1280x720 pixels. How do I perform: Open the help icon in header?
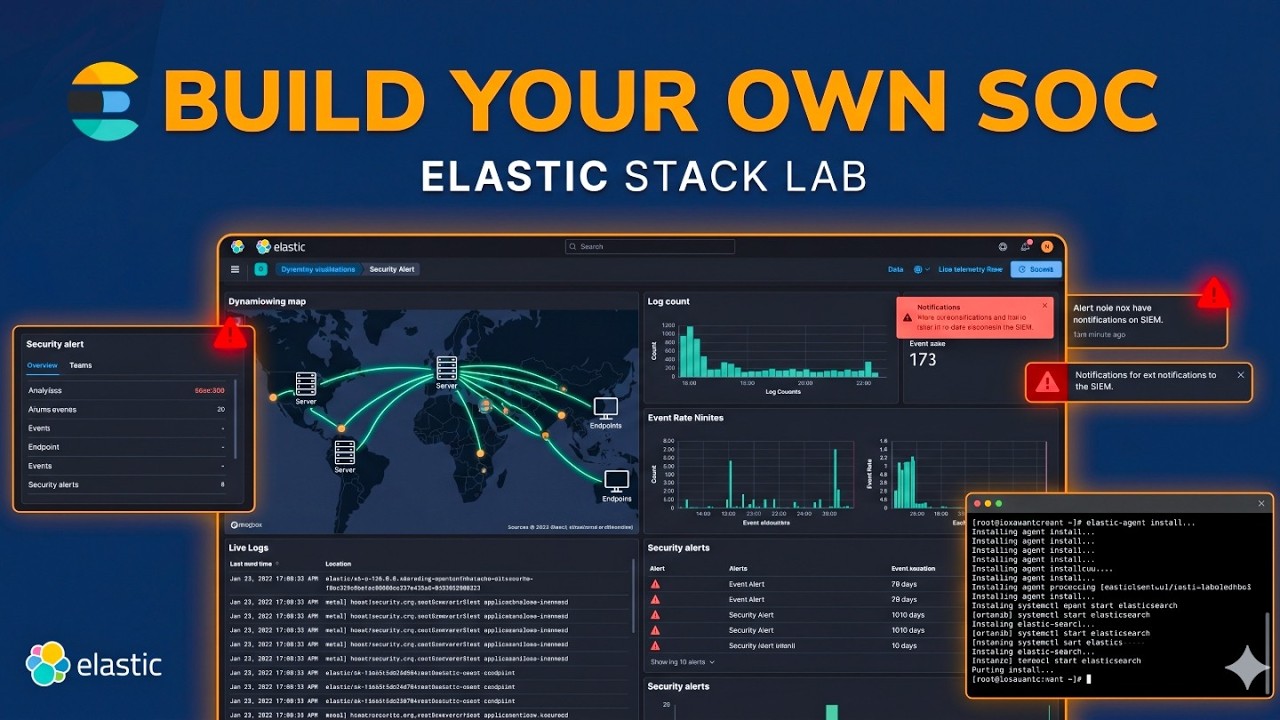(1003, 246)
